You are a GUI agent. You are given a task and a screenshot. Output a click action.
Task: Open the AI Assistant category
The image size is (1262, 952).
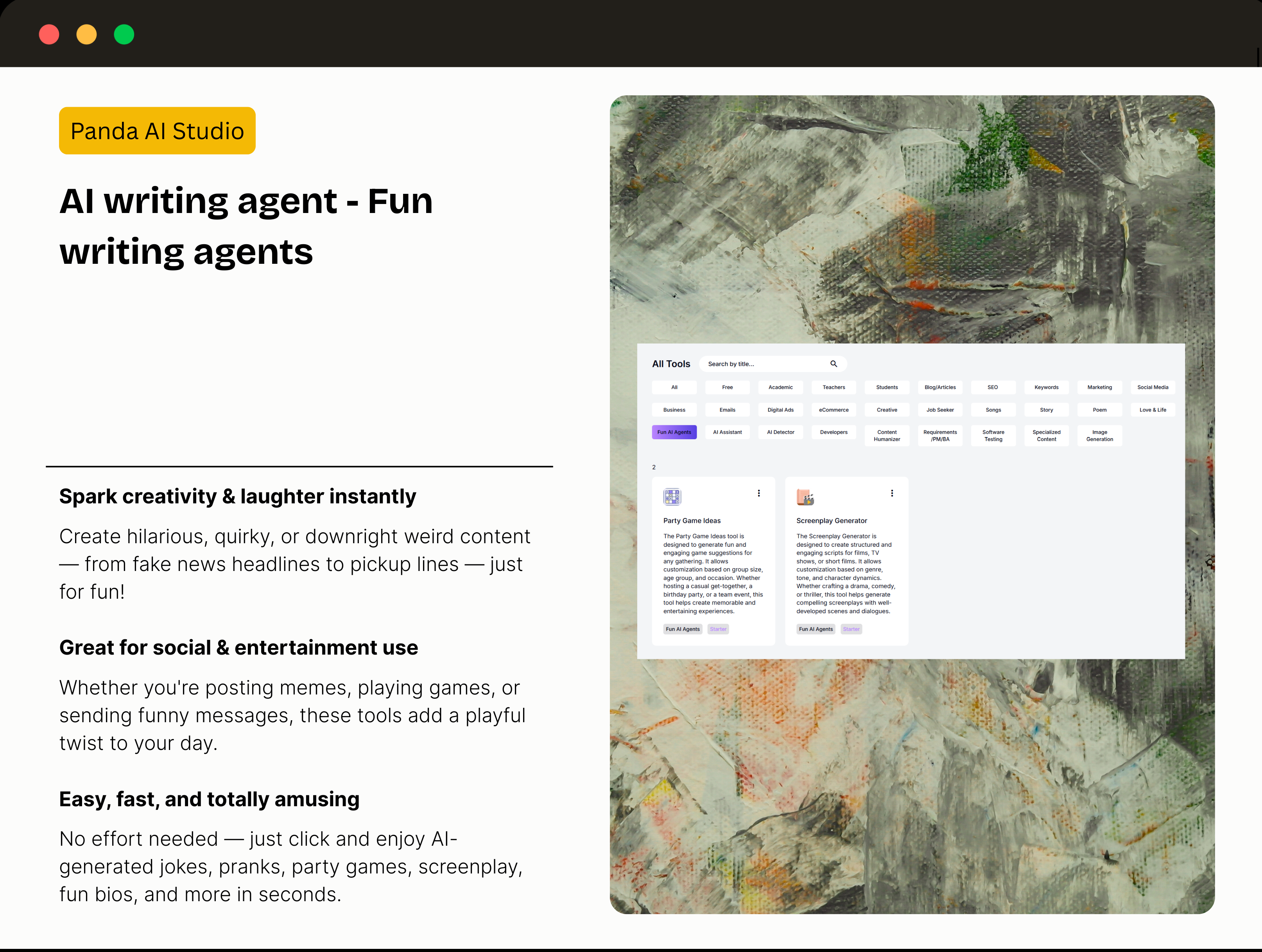click(728, 432)
